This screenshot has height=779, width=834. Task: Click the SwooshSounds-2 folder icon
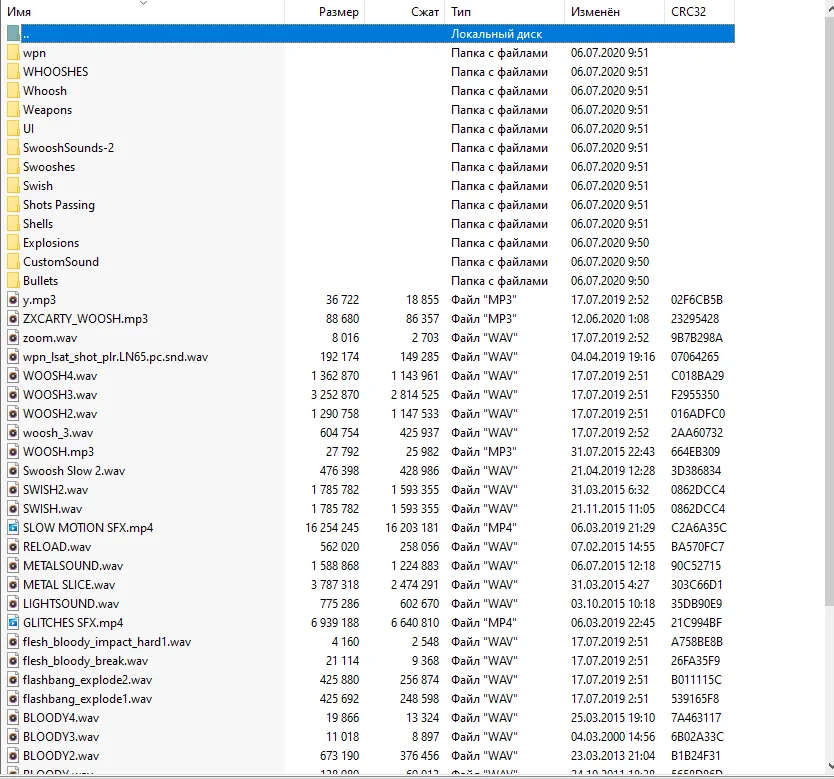pyautogui.click(x=13, y=148)
